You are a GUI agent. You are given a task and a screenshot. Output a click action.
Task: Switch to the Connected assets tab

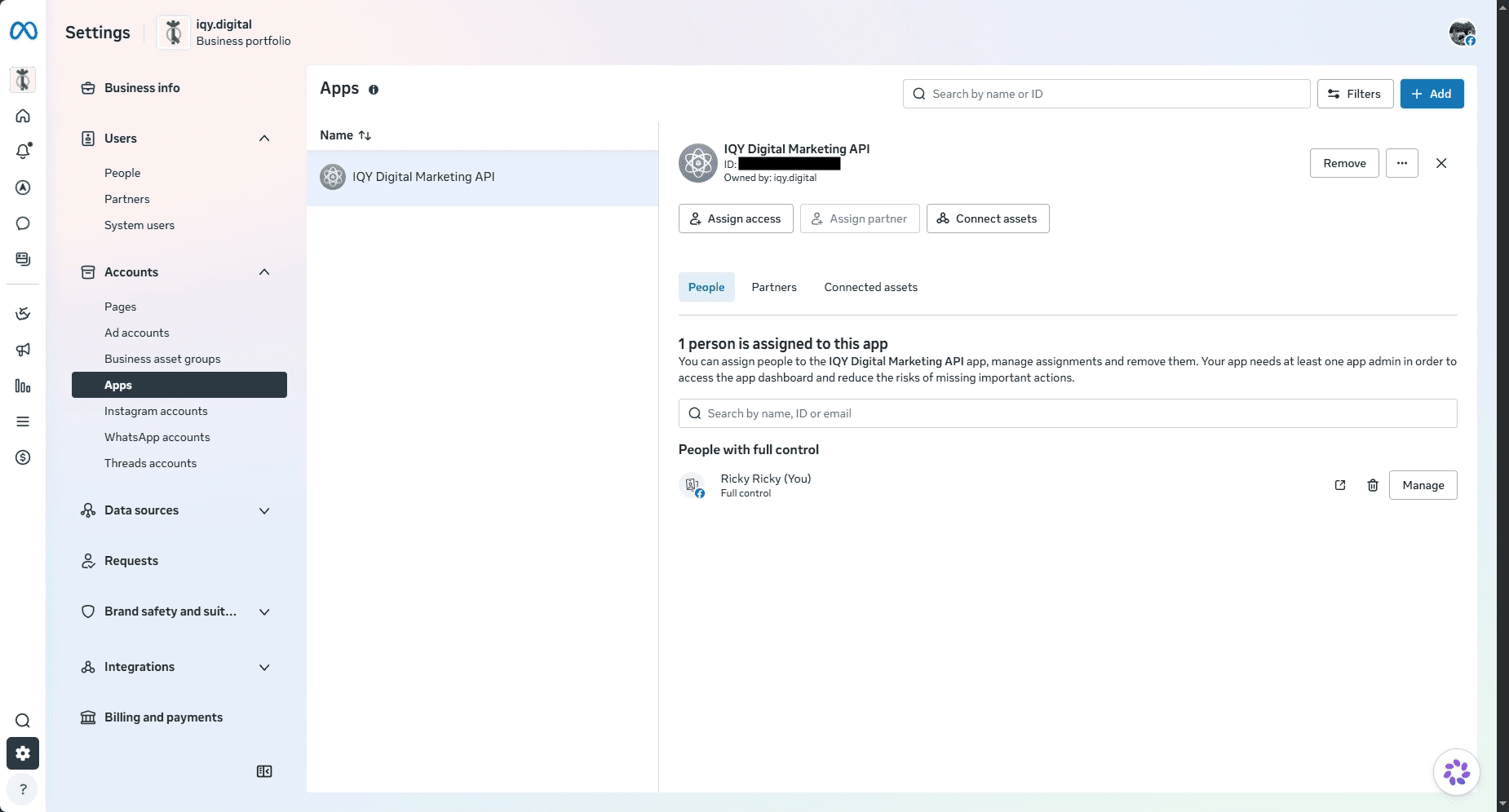point(870,287)
